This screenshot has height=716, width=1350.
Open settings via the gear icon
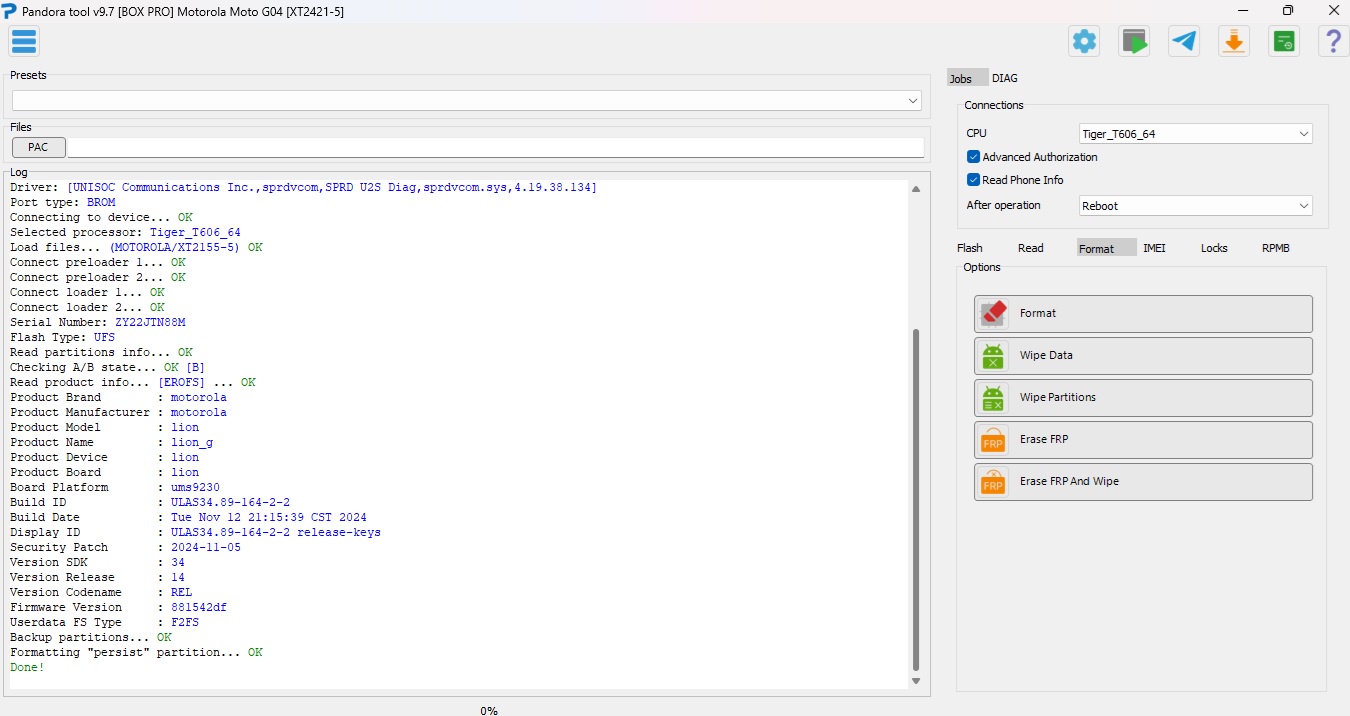1084,41
